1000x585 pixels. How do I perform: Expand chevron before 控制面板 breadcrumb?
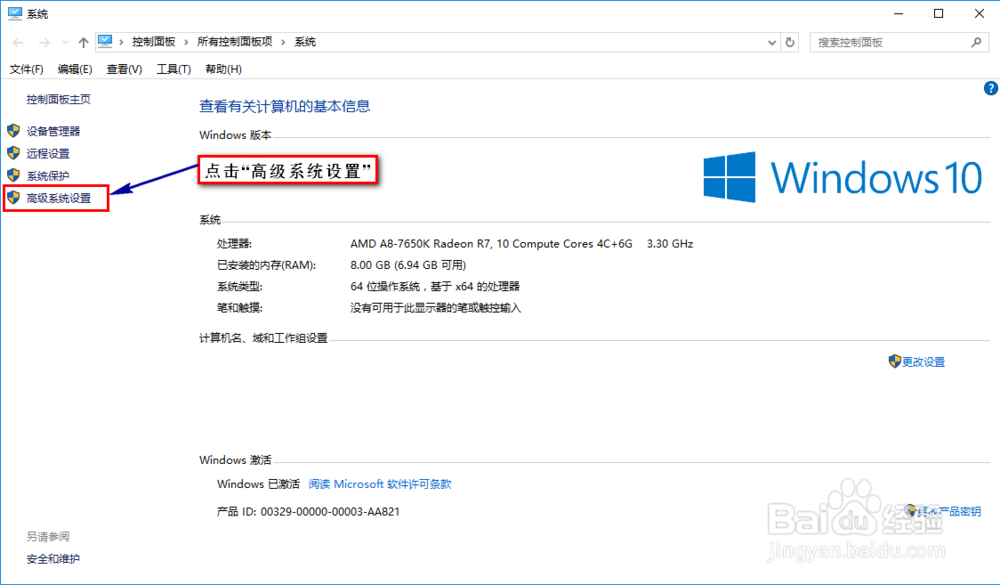[121, 42]
